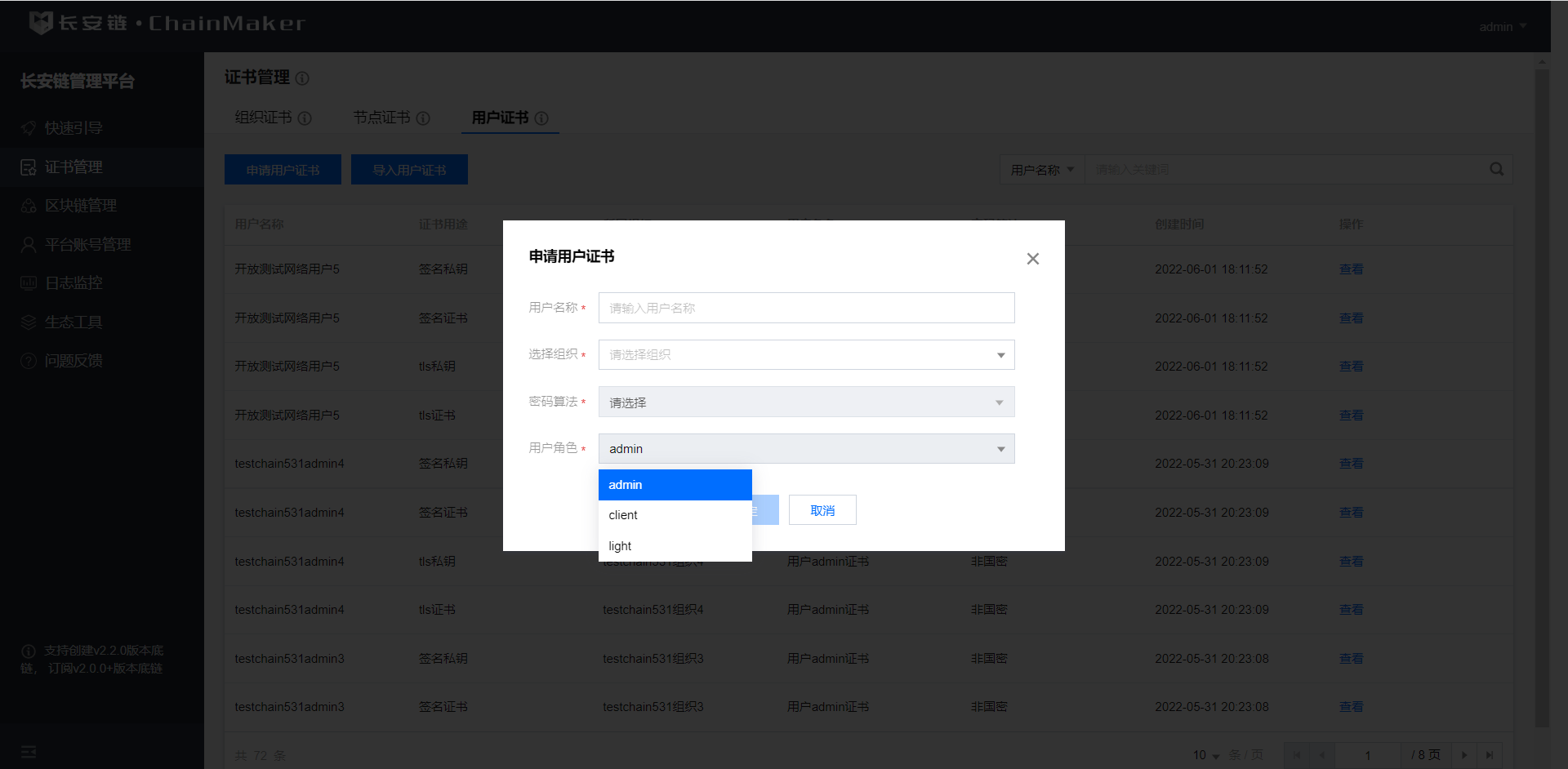The image size is (1568, 769).
Task: Collapse the sidebar with bottom icon
Action: pyautogui.click(x=29, y=752)
